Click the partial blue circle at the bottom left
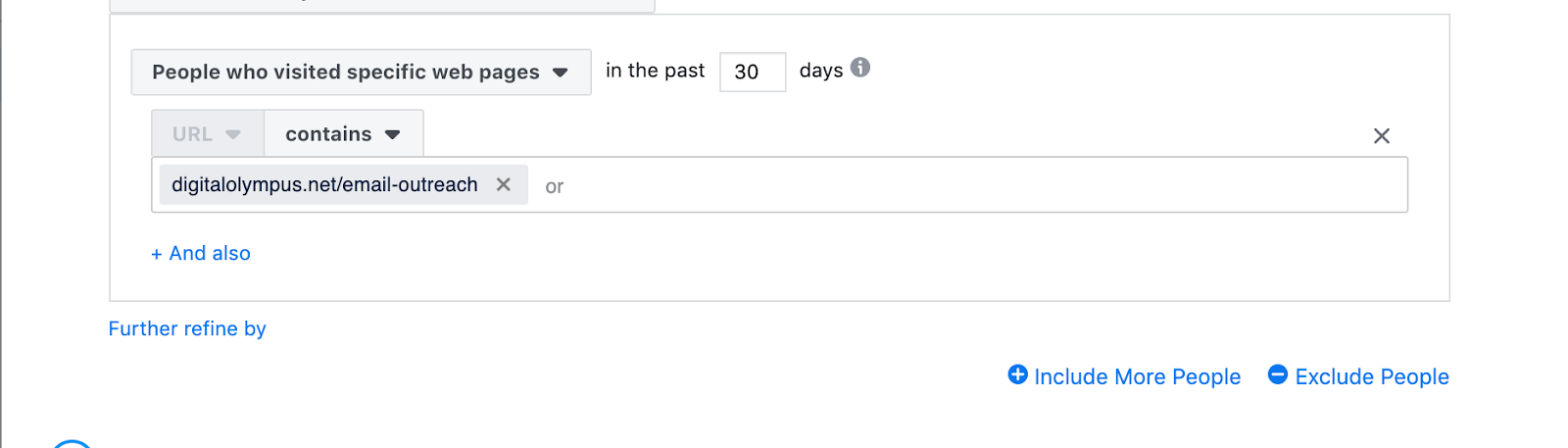This screenshot has width=1568, height=448. pos(72,444)
